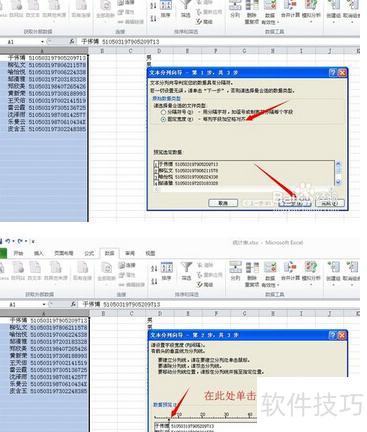Close the step 1 text wizard dialog
Screen dimensions: 367x432
pyautogui.click(x=342, y=73)
